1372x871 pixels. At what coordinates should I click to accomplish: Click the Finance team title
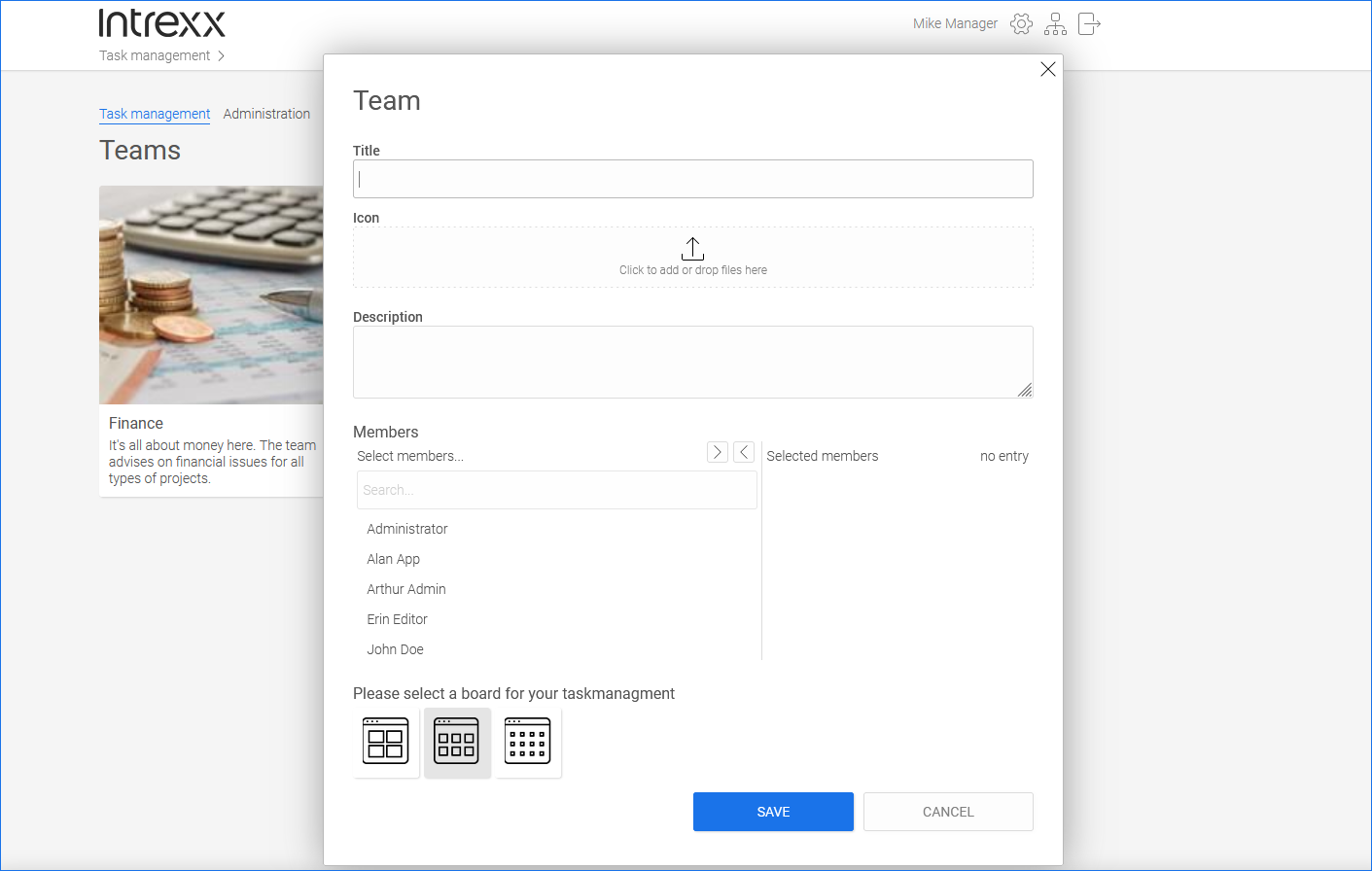point(136,424)
